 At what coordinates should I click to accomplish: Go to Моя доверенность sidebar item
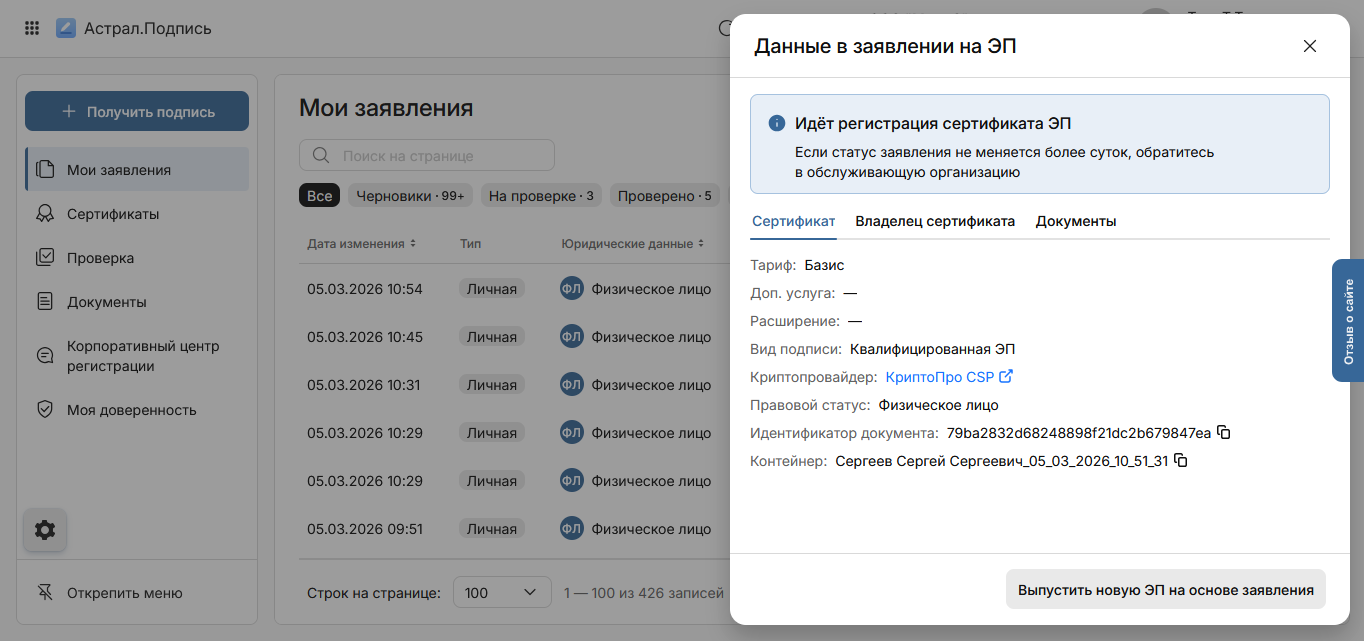(x=131, y=410)
